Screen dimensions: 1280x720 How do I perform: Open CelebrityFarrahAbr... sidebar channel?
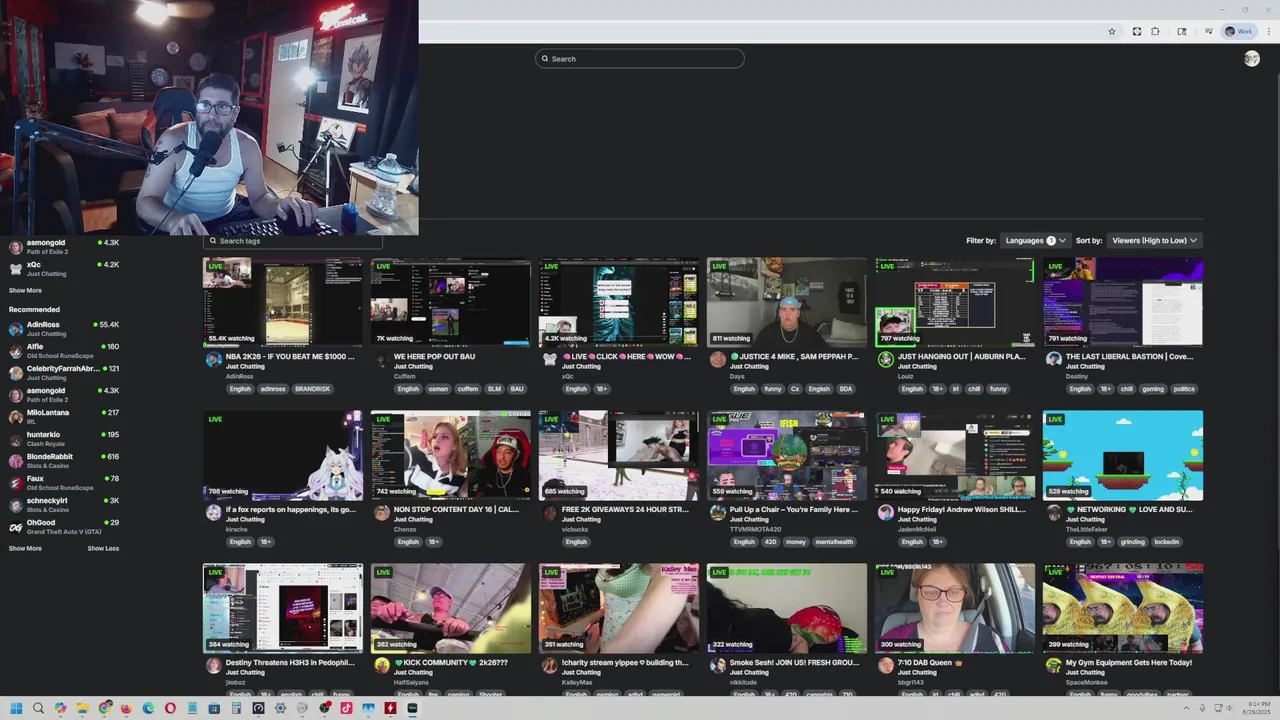(x=64, y=373)
